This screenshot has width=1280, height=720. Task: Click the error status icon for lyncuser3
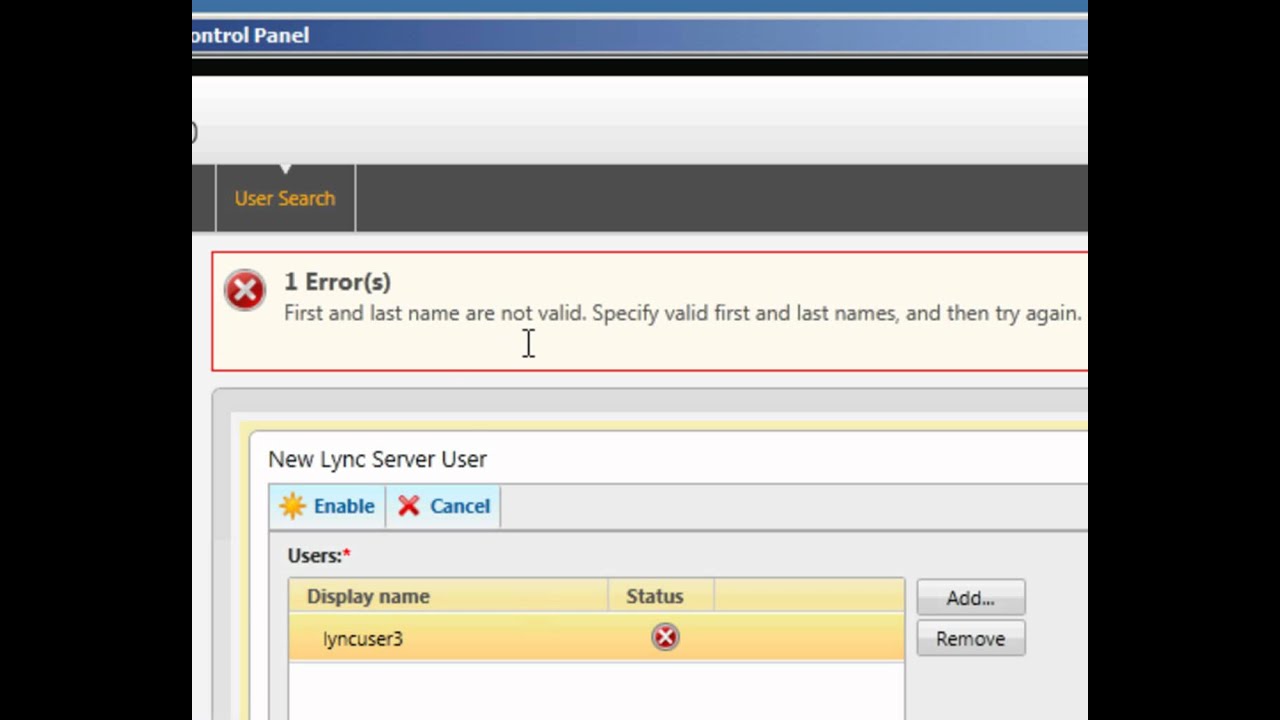pos(665,637)
